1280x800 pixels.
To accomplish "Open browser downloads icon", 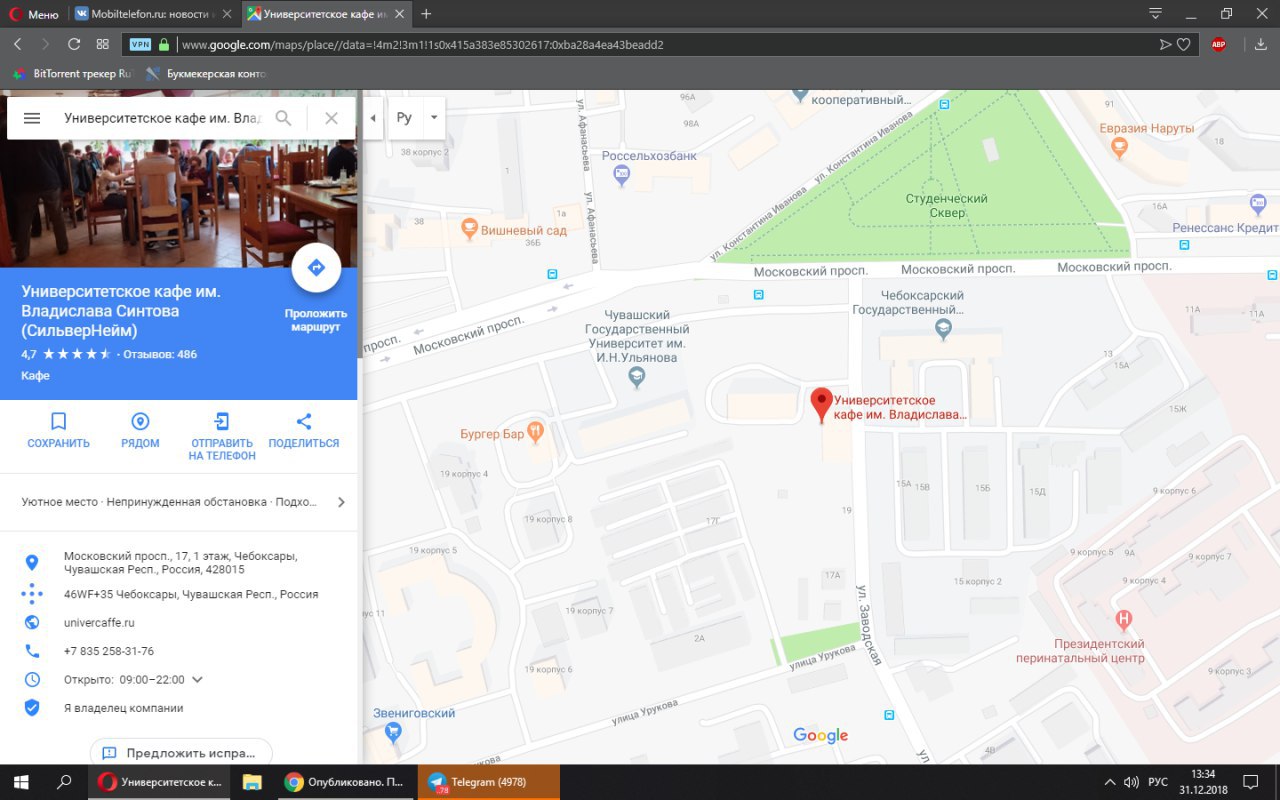I will click(1260, 44).
